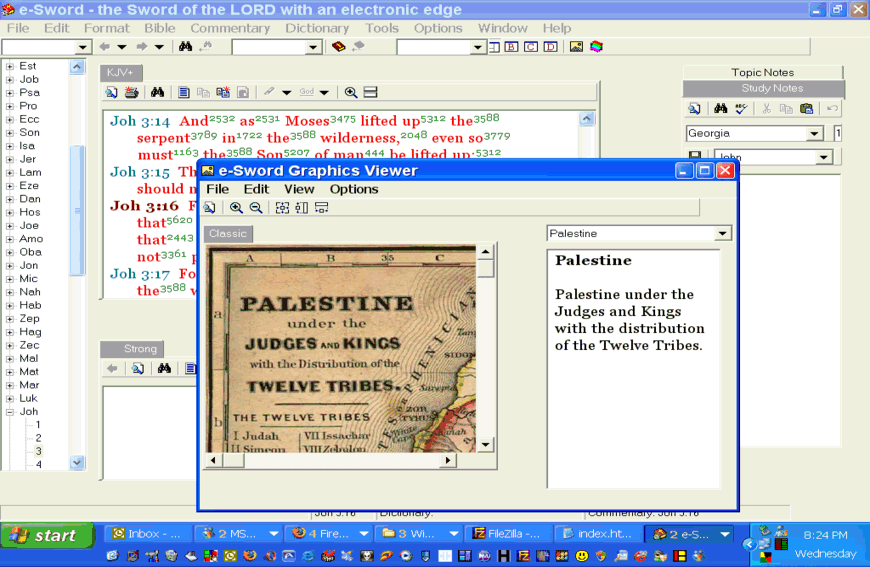This screenshot has width=870, height=567.
Task: Select the Classic tab in Graphics Viewer
Action: [x=228, y=234]
